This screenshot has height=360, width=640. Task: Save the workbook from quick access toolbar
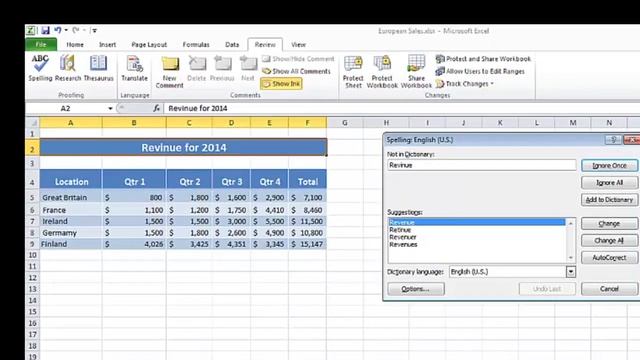click(45, 30)
